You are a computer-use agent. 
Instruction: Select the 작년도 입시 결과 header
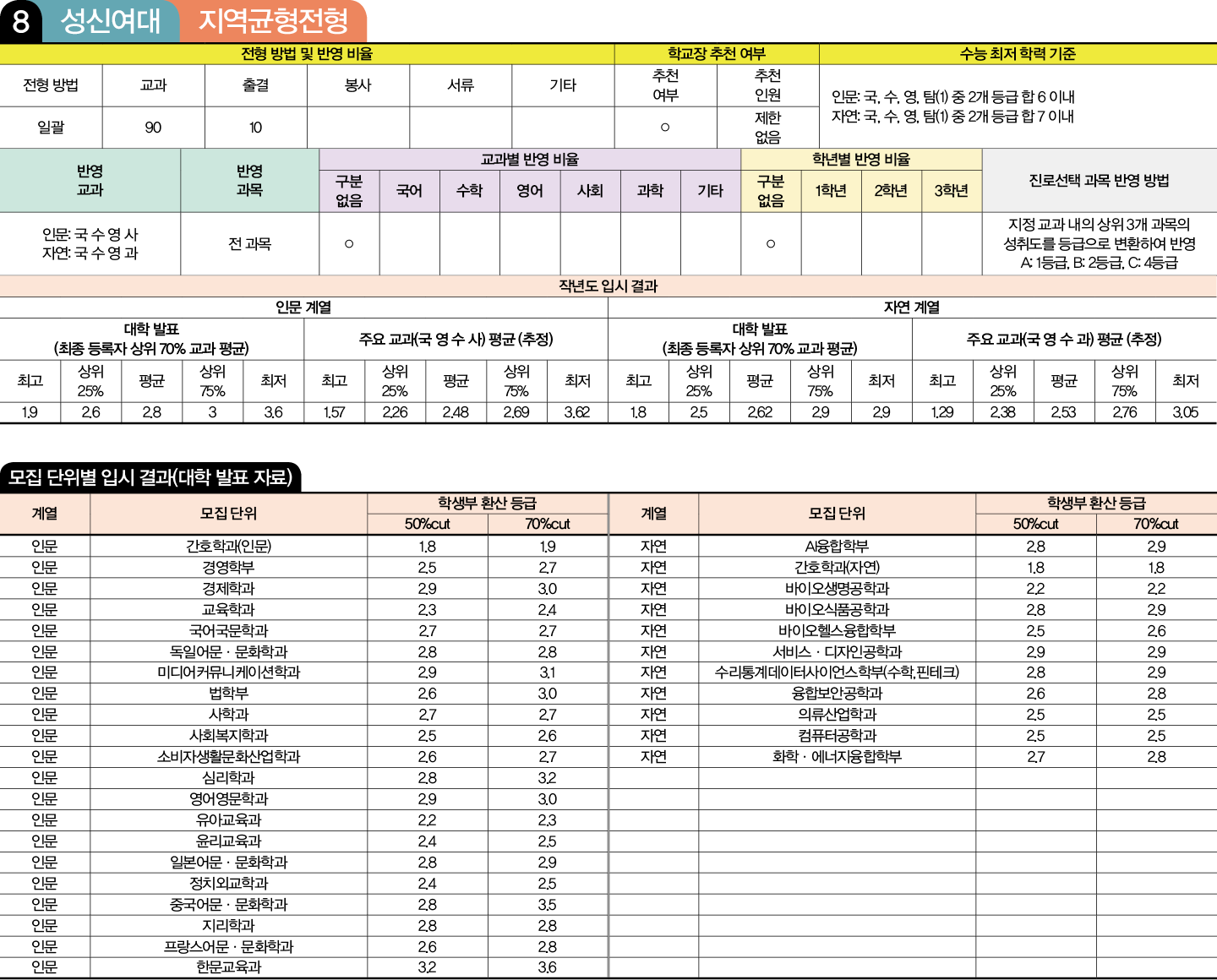608,286
